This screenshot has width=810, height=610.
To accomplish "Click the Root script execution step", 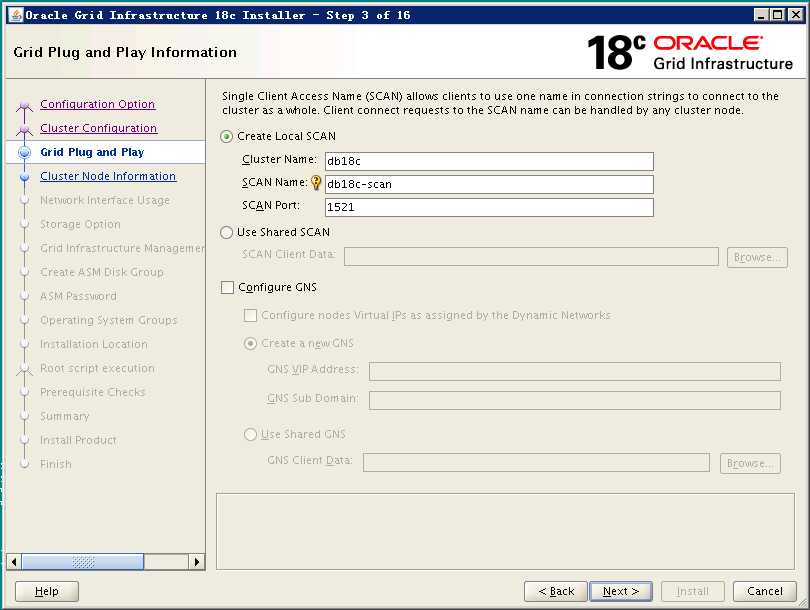I will coord(98,368).
